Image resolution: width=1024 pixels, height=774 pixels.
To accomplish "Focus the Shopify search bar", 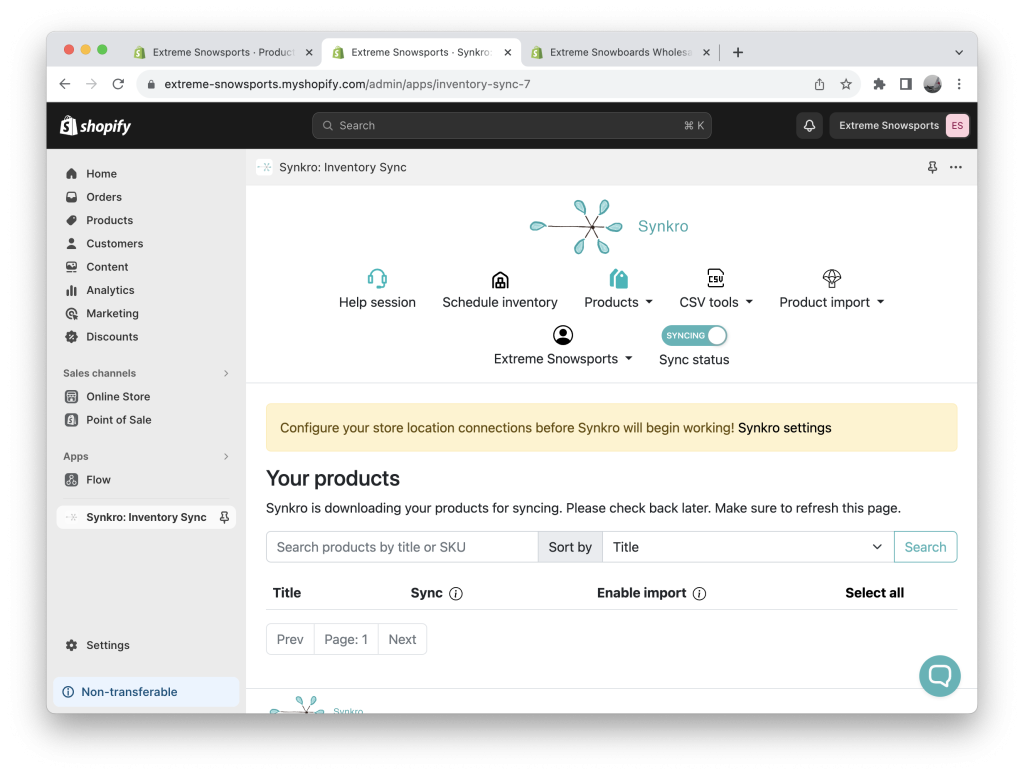I will [511, 125].
